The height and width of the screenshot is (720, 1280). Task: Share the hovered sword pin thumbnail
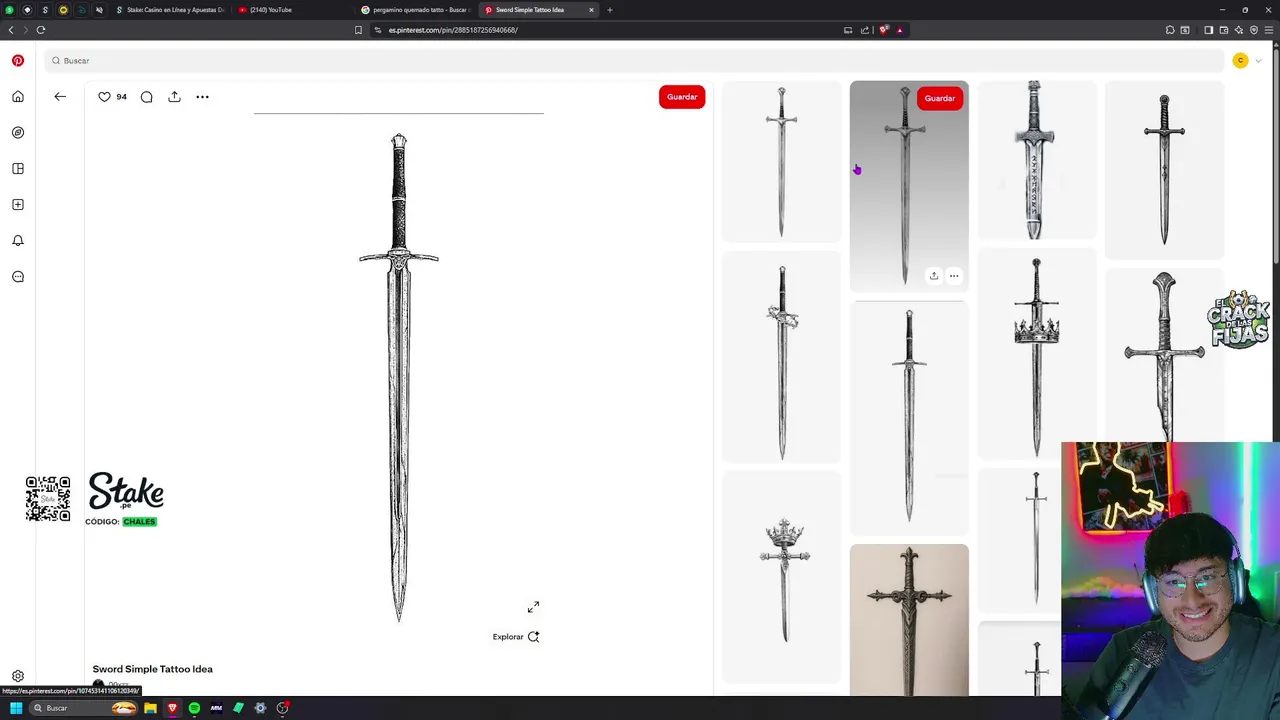coord(933,276)
